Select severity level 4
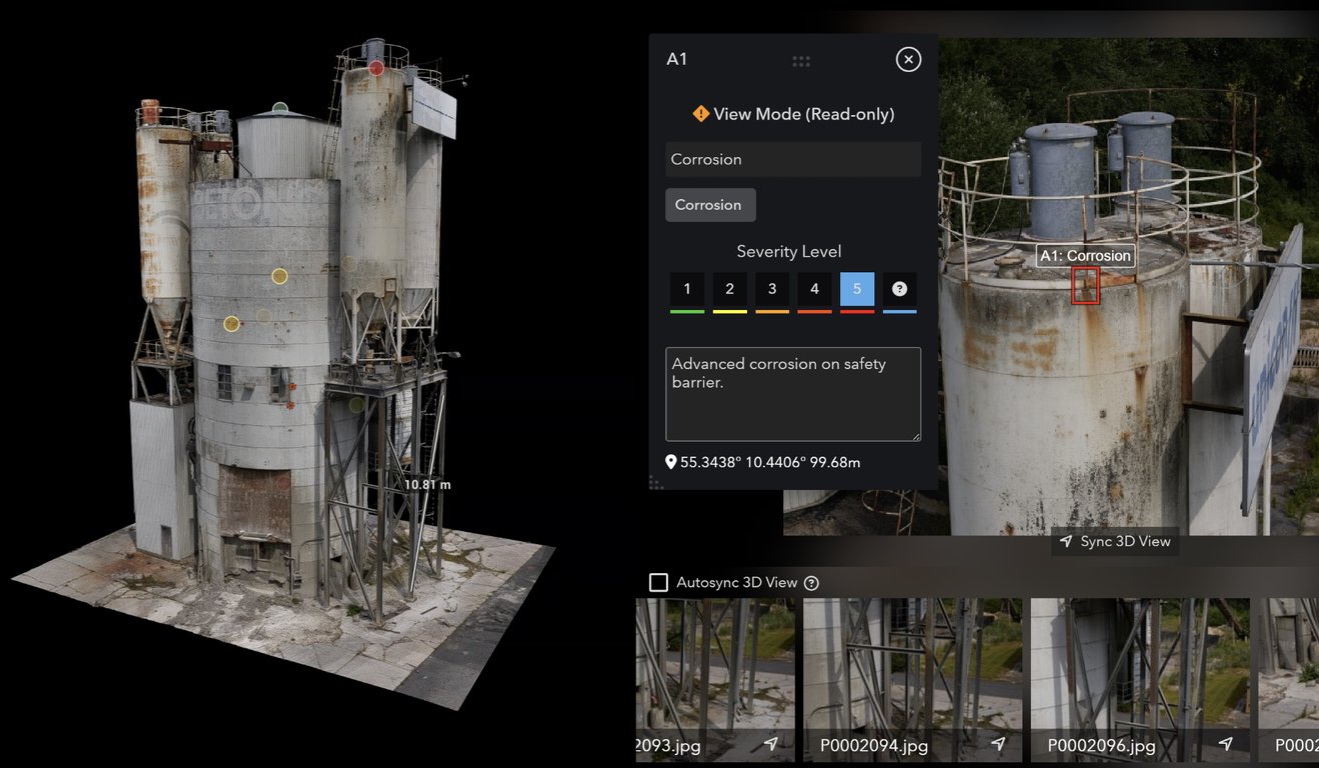The image size is (1319, 768). click(x=814, y=290)
